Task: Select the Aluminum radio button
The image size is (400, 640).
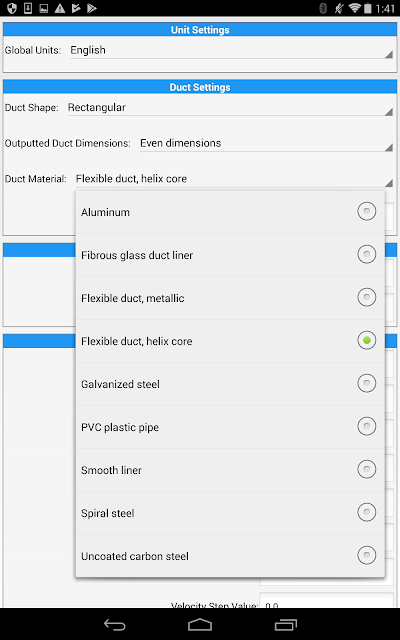Action: point(367,211)
